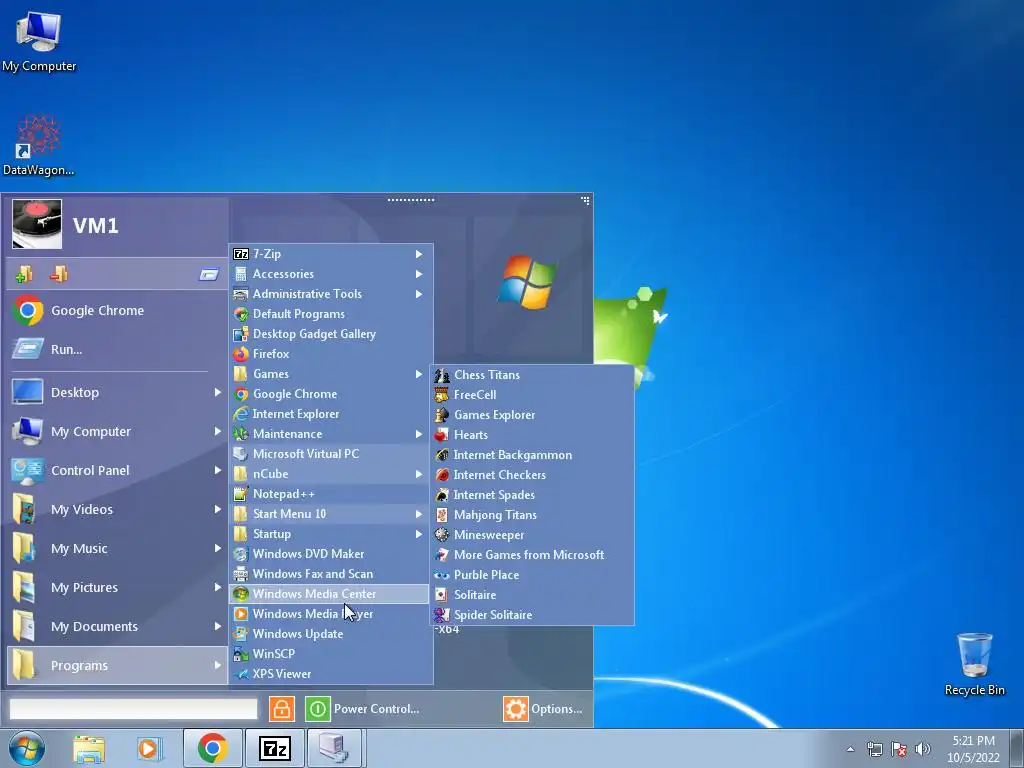Expand the Startup folder
The width and height of the screenshot is (1024, 768).
(330, 534)
